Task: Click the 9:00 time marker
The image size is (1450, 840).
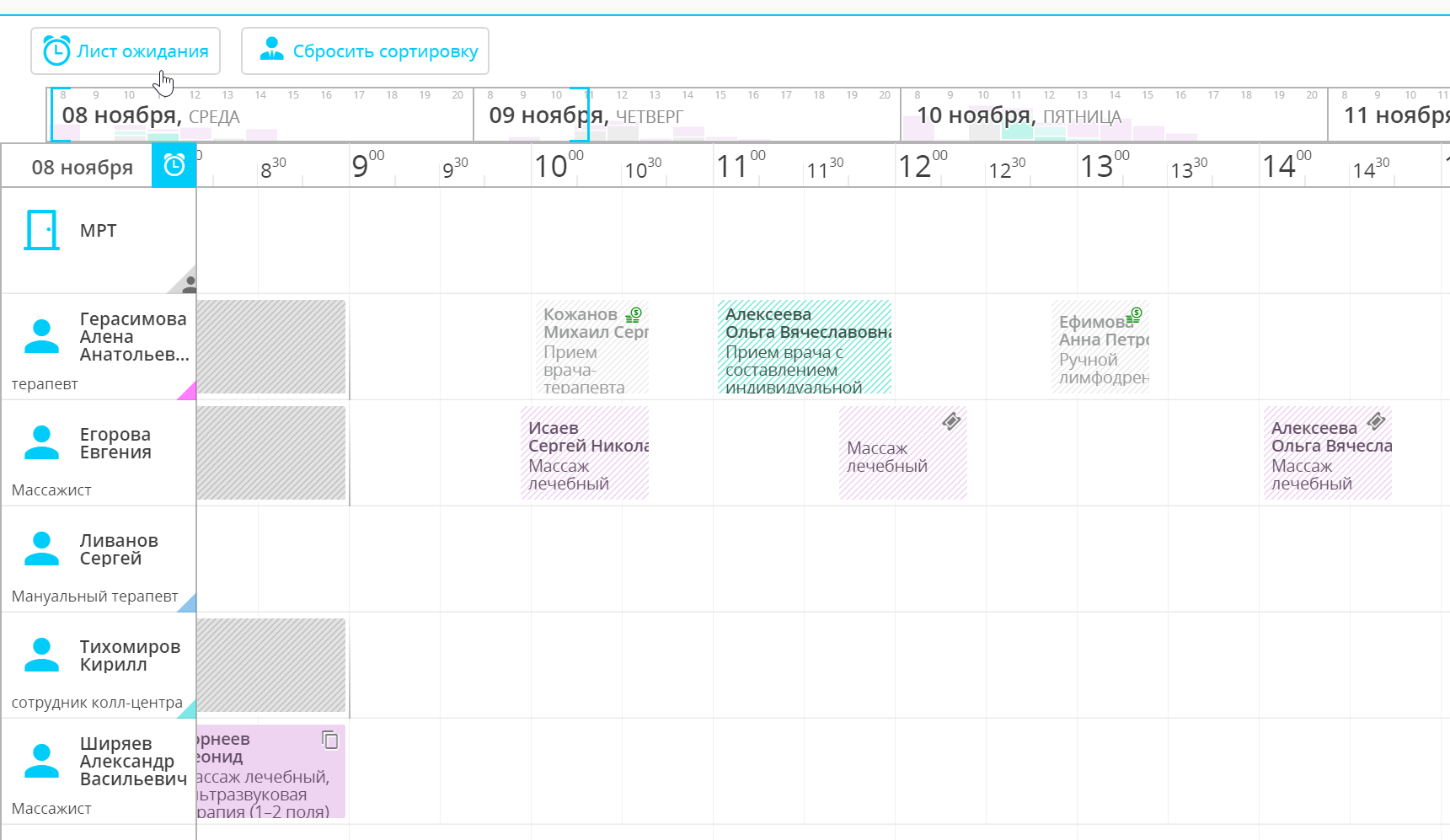Action: click(x=367, y=165)
